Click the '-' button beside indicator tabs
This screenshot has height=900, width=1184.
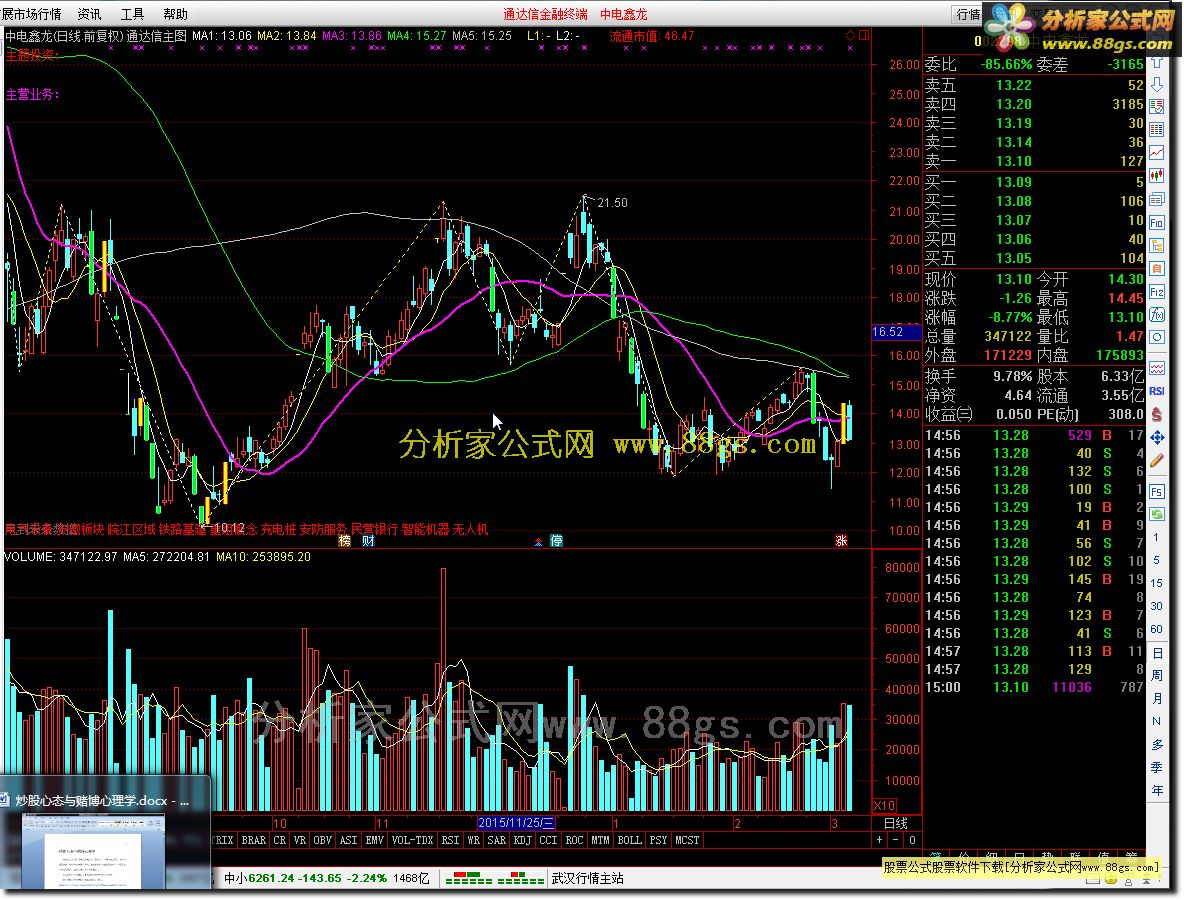tap(896, 840)
